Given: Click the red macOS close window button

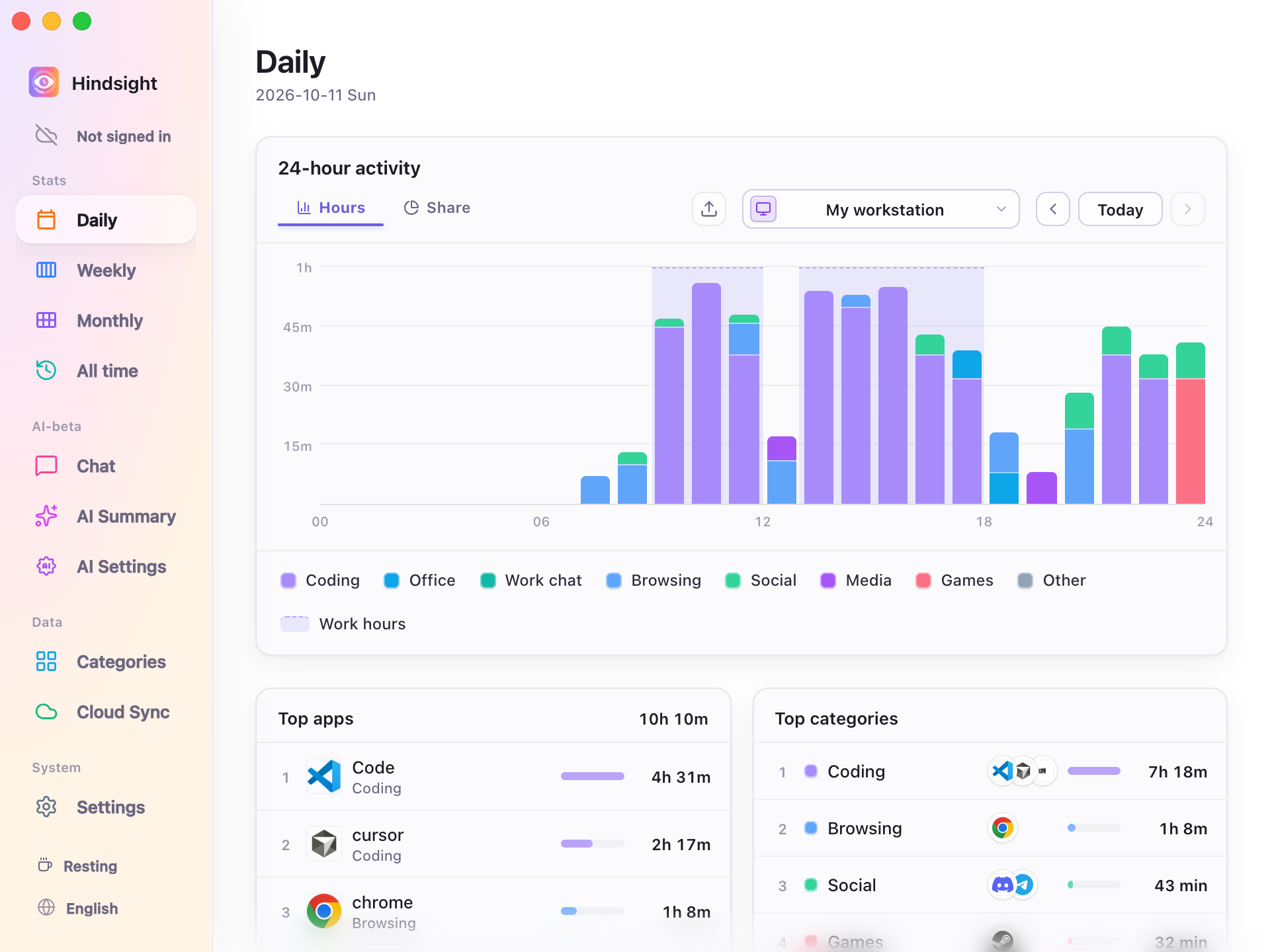Looking at the screenshot, I should [x=21, y=21].
